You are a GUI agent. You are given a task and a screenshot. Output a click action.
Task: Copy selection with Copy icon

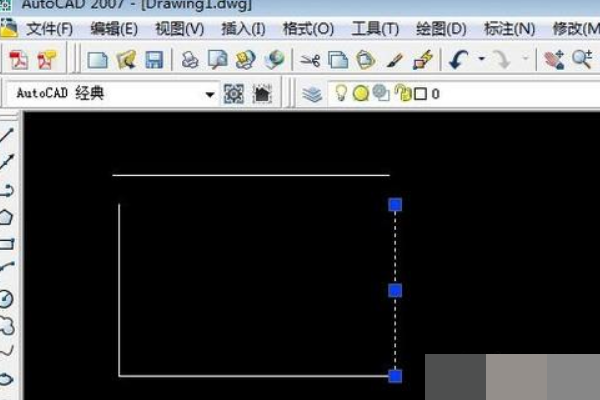pyautogui.click(x=338, y=60)
